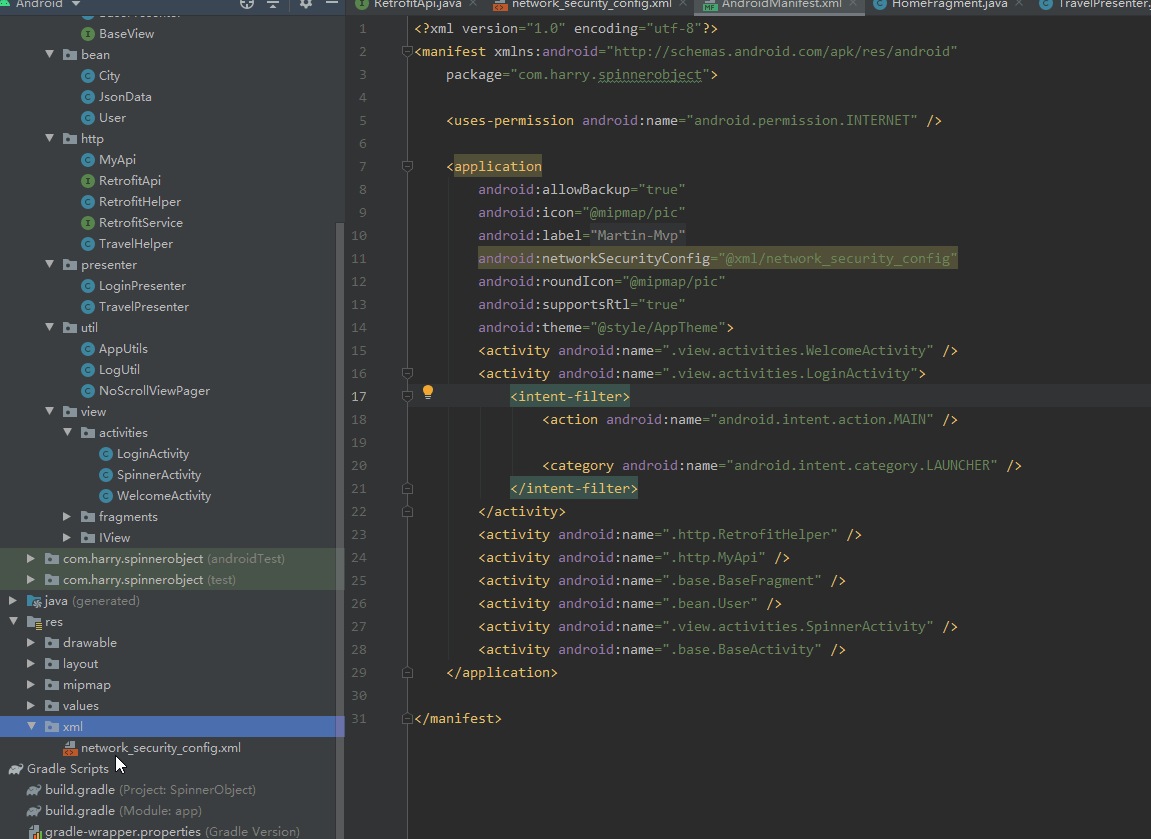Switch to RetrofitApi.java editor tab
Screen dimensions: 1151x839
415,4
